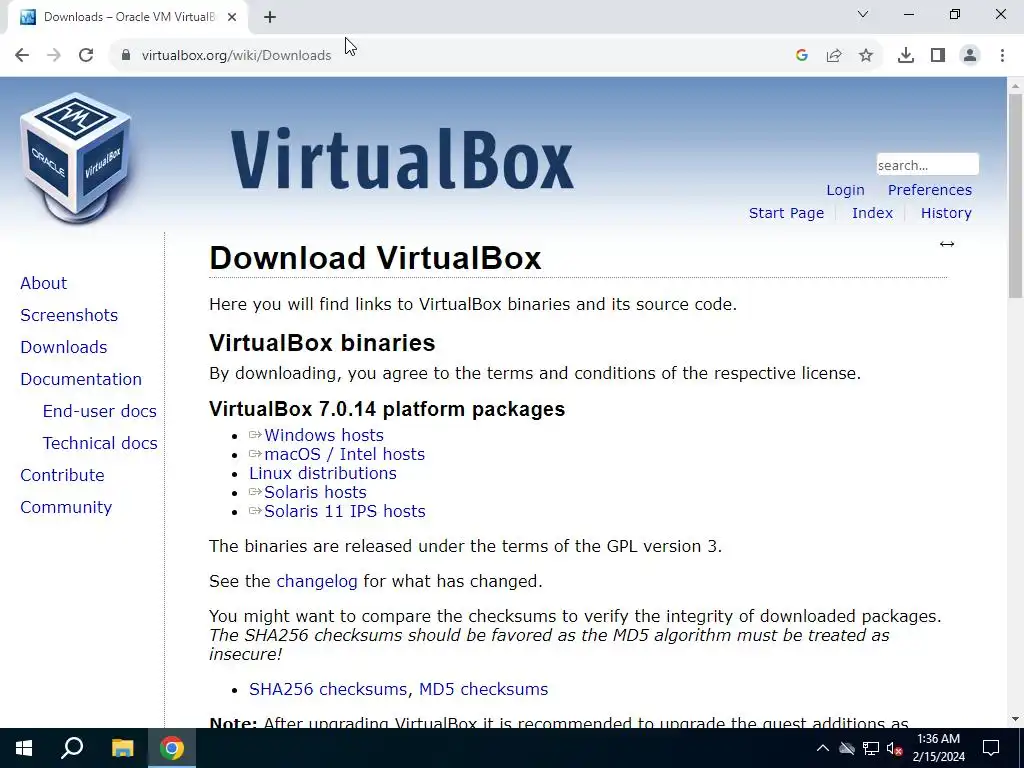Viewport: 1024px width, 768px height.
Task: Click the muted speaker tray icon
Action: coord(895,748)
